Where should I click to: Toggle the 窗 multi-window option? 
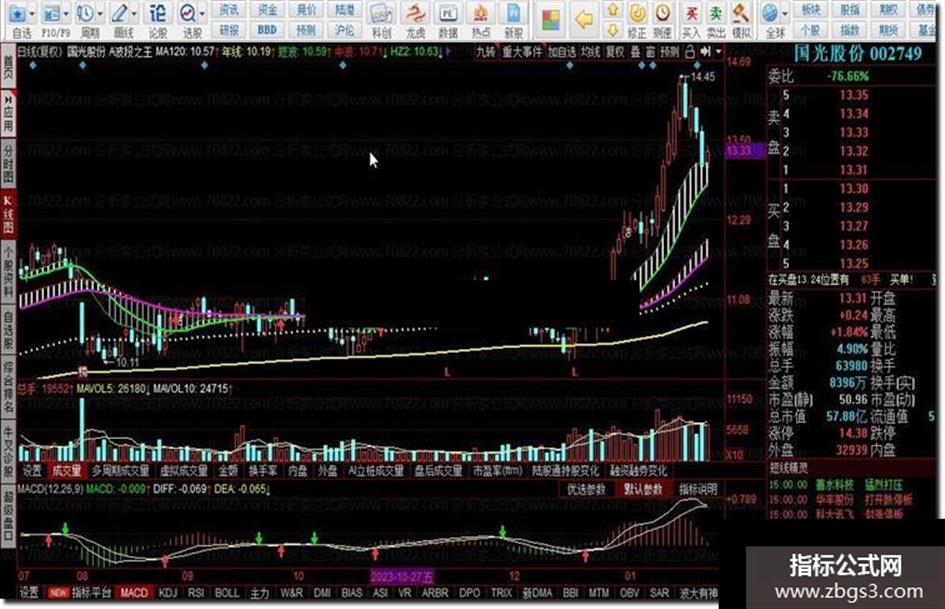pos(650,53)
